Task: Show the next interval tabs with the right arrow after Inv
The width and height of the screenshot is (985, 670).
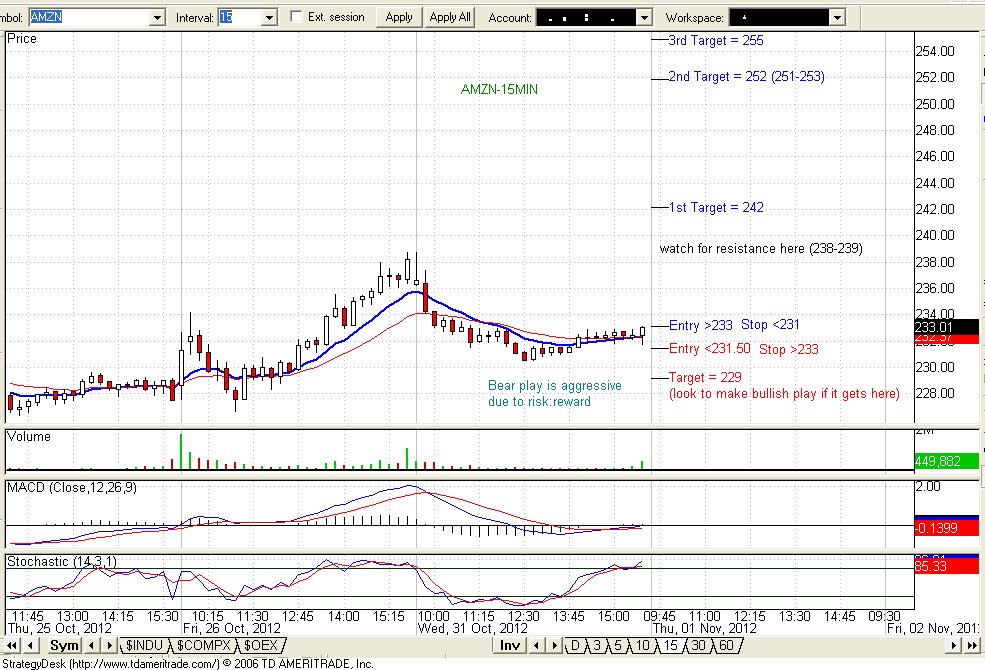Action: pos(554,645)
